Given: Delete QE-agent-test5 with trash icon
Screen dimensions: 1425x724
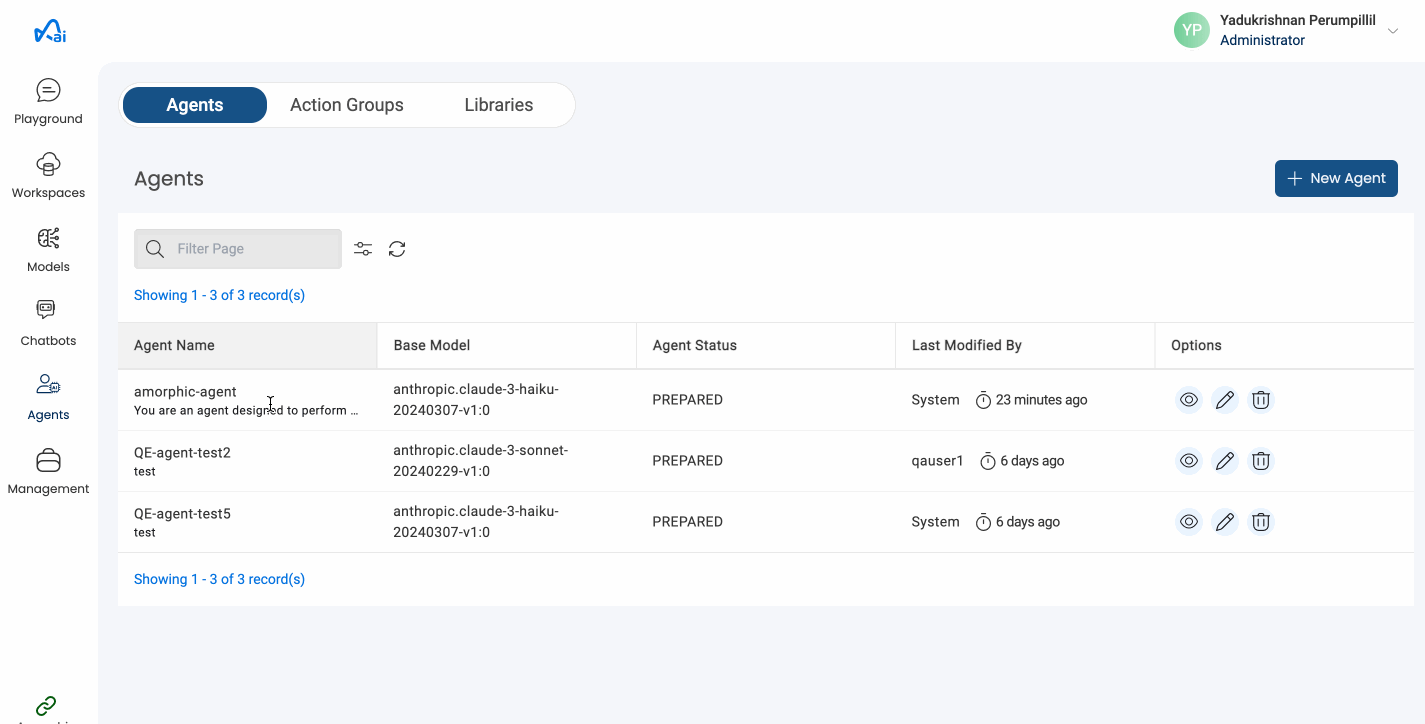Looking at the screenshot, I should (x=1261, y=522).
